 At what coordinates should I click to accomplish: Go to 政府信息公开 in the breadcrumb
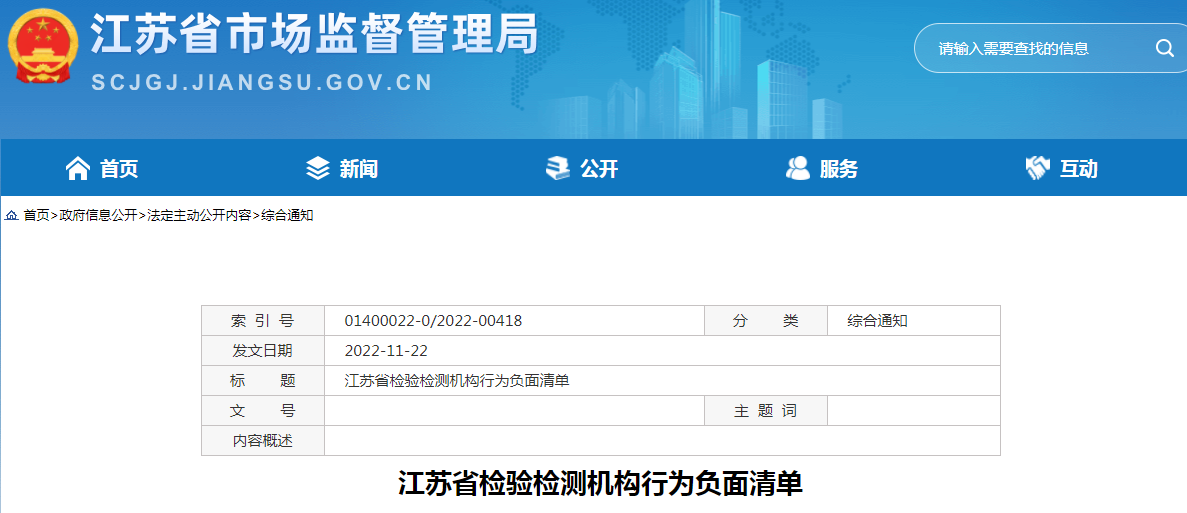pos(98,216)
